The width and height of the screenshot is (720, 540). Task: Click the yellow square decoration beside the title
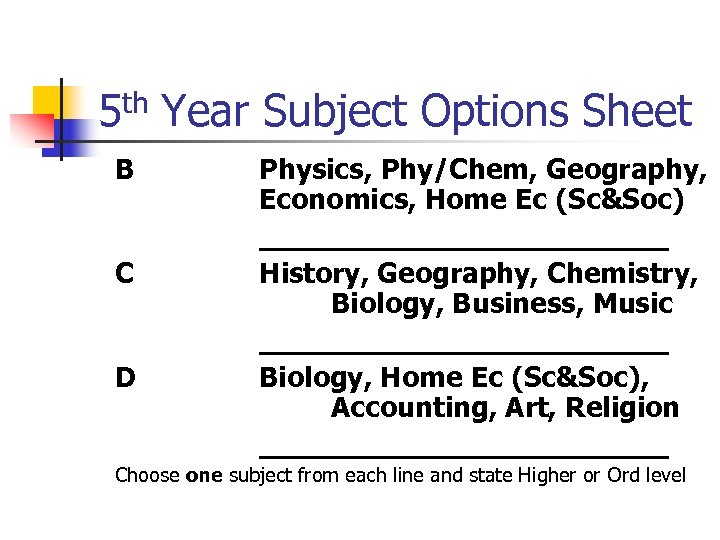(x=46, y=101)
